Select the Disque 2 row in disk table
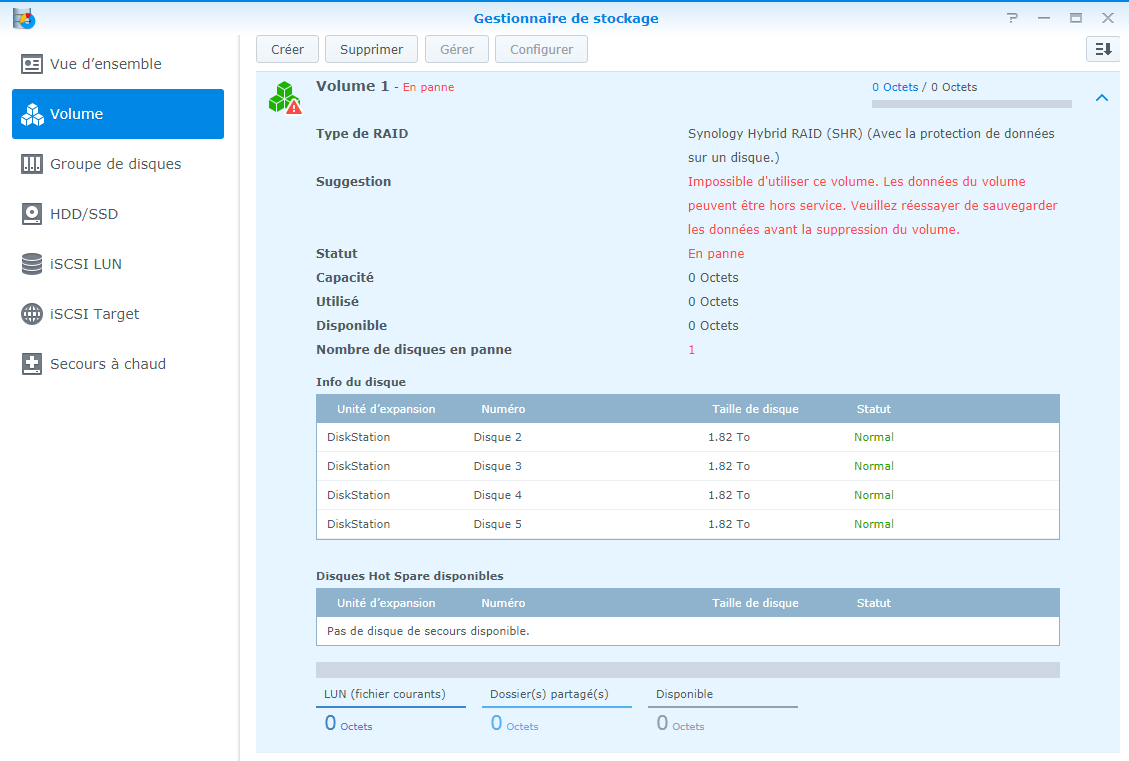Image resolution: width=1129 pixels, height=761 pixels. tap(687, 437)
